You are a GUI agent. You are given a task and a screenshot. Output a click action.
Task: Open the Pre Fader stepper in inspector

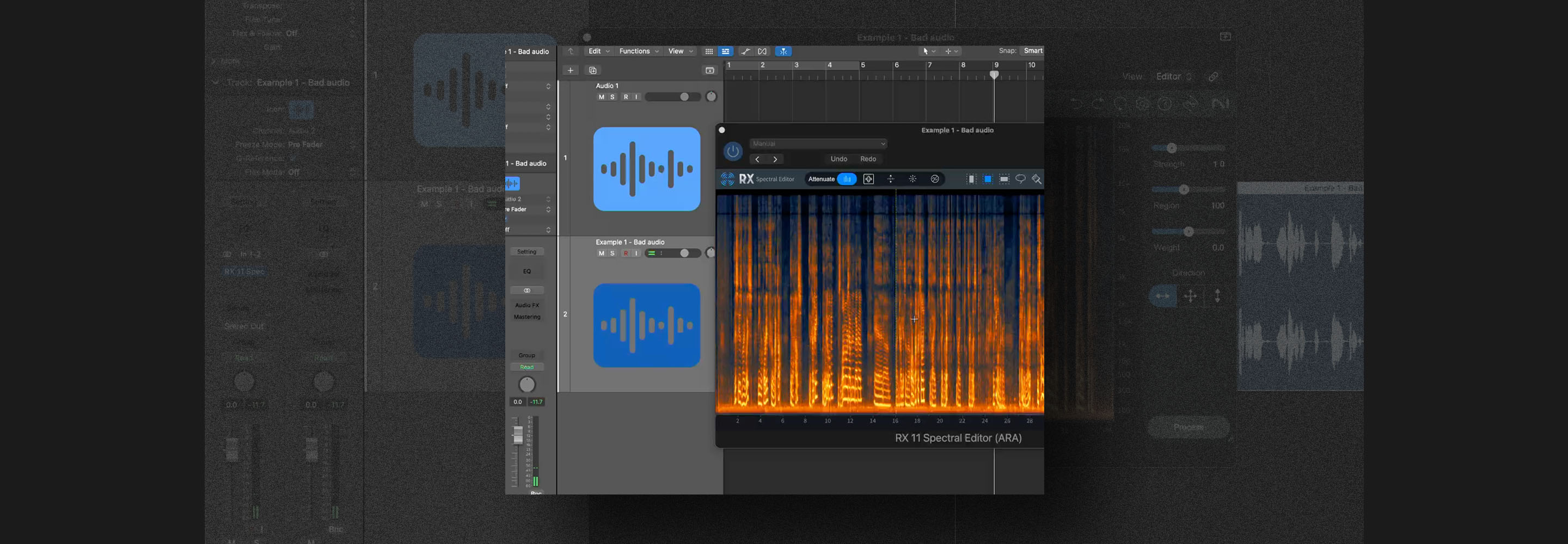point(548,209)
